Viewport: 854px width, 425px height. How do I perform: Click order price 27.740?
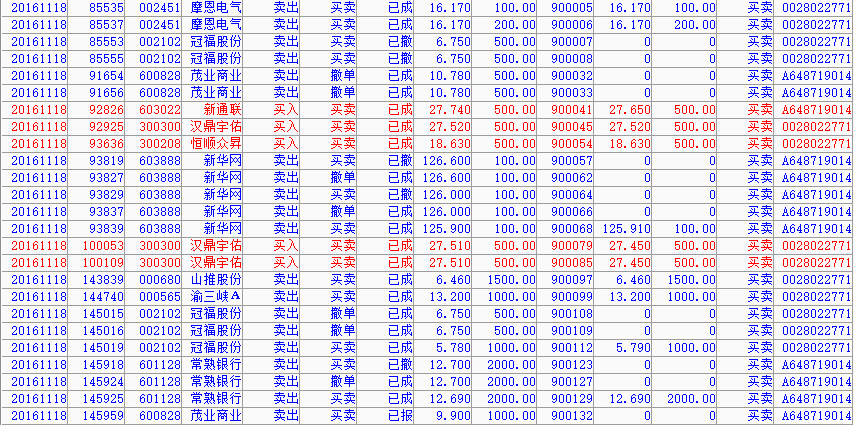(450, 110)
